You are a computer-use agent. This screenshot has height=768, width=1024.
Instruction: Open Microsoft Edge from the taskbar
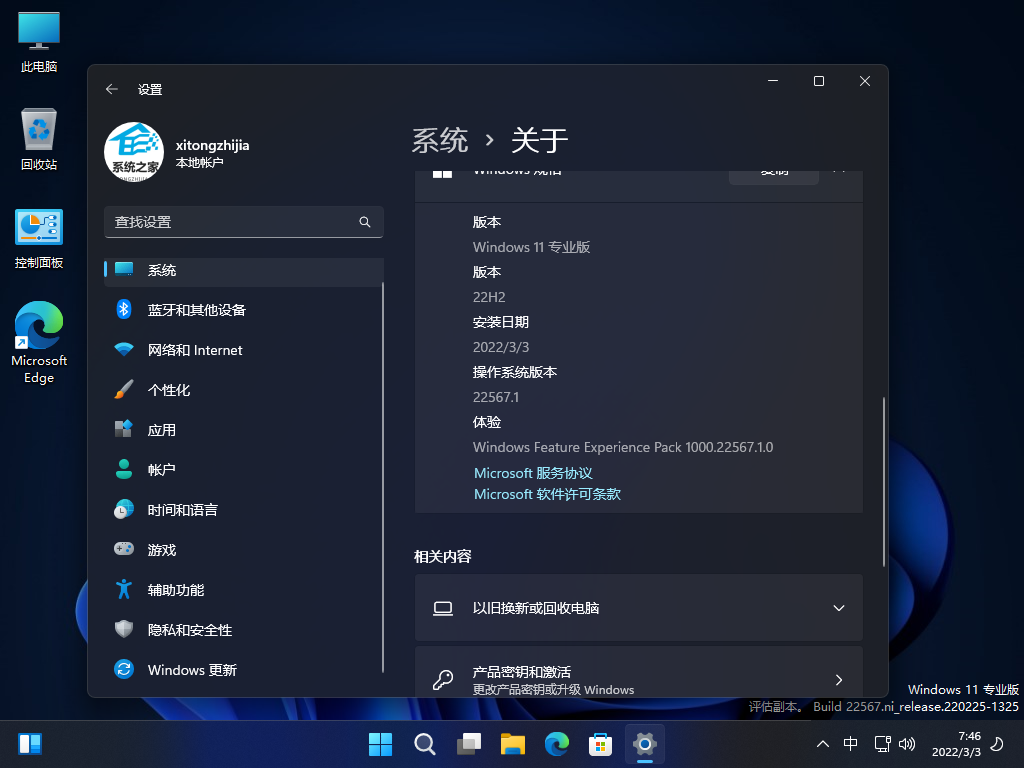557,744
